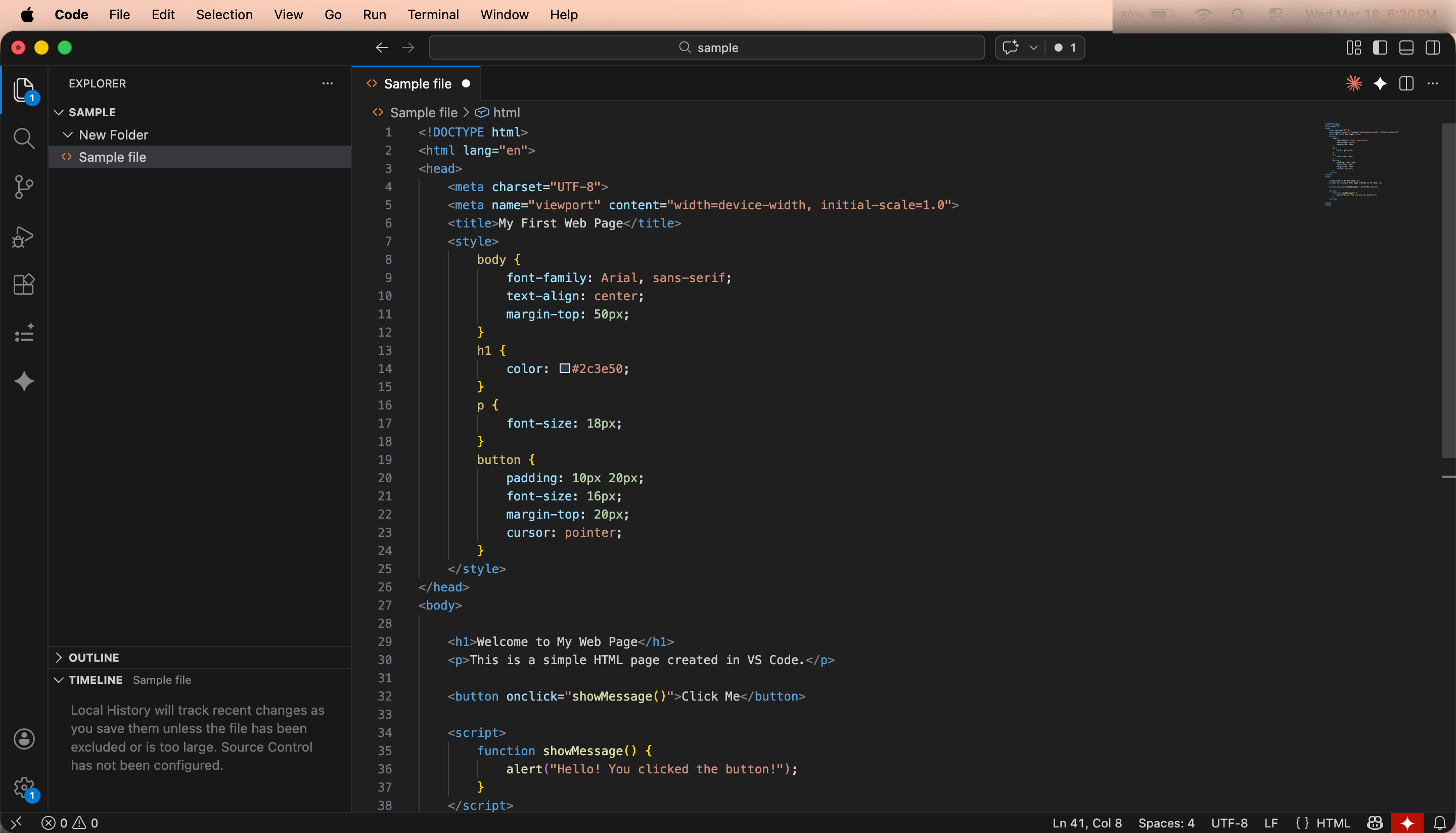1456x833 pixels.
Task: Toggle the secondary side bar visibility
Action: pos(1433,48)
